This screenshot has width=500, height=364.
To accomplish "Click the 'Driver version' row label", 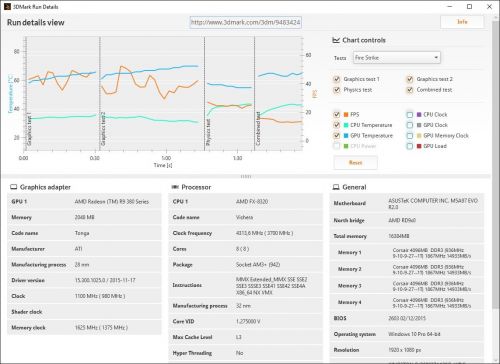I will click(28, 280).
